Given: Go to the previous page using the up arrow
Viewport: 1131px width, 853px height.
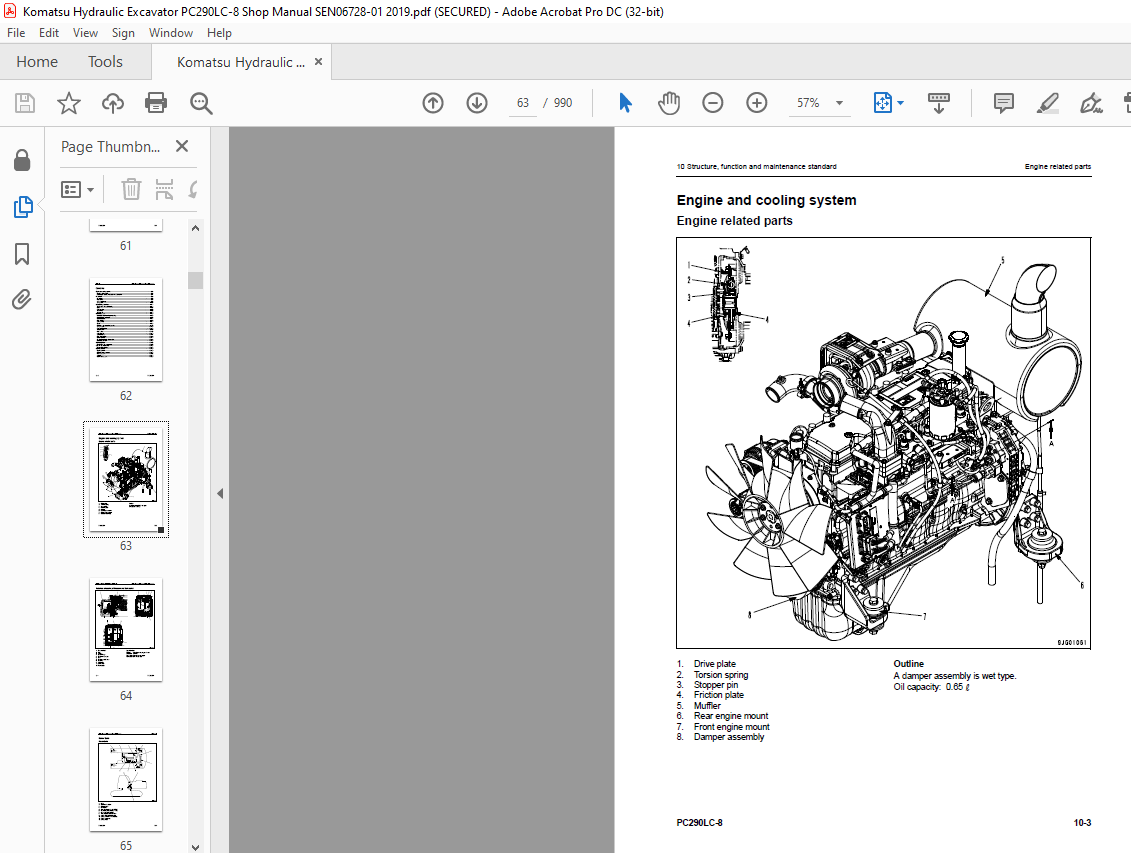Looking at the screenshot, I should (433, 103).
